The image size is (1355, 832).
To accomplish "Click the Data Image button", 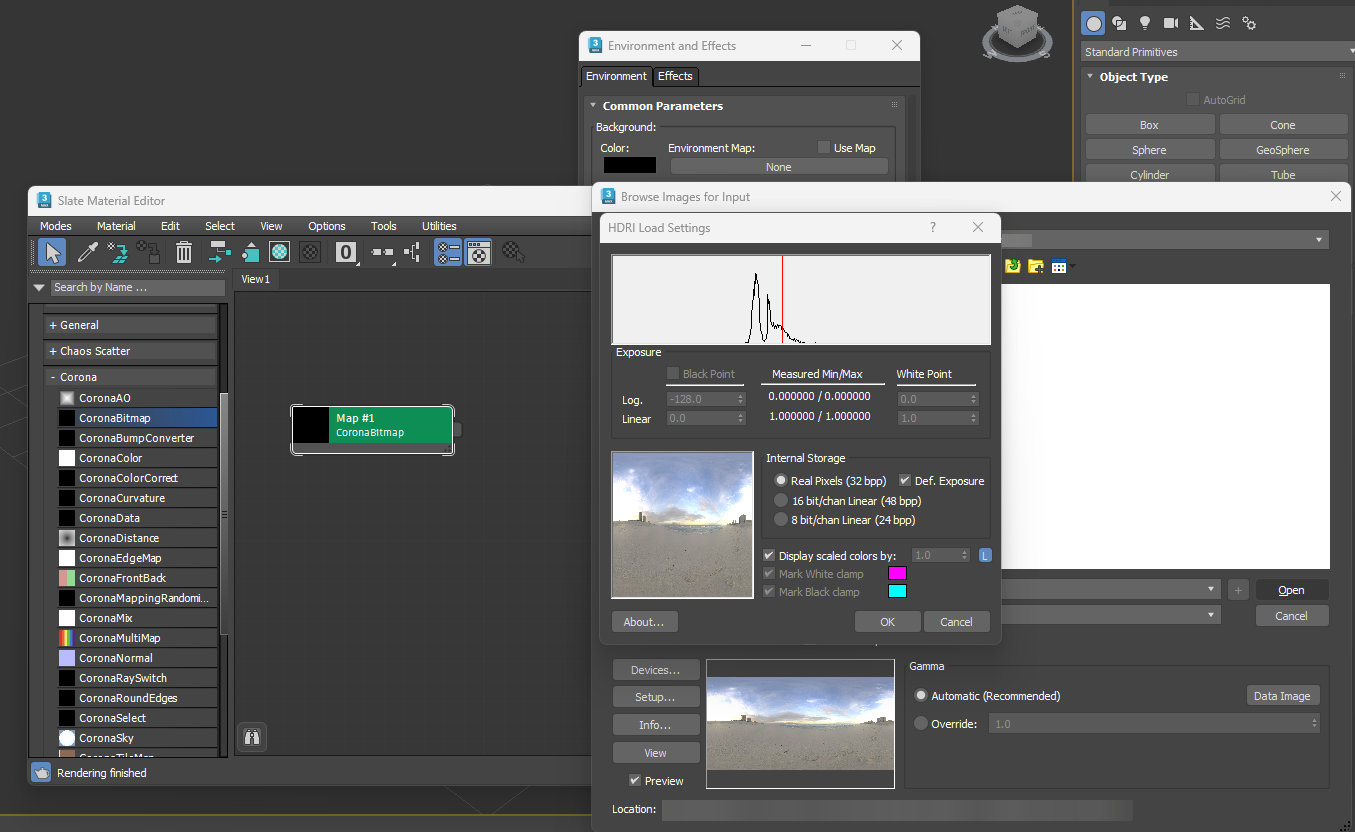I will click(x=1282, y=696).
